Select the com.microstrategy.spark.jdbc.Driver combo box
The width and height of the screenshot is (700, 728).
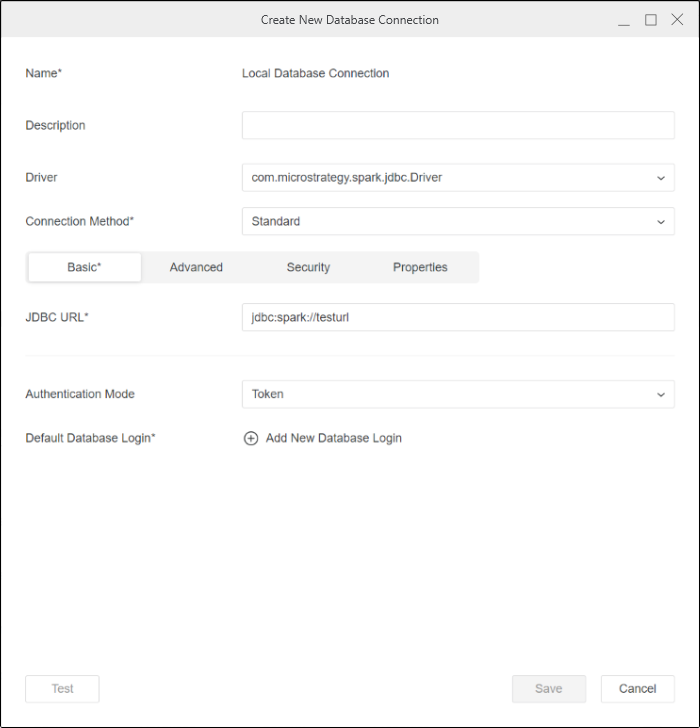[x=458, y=178]
